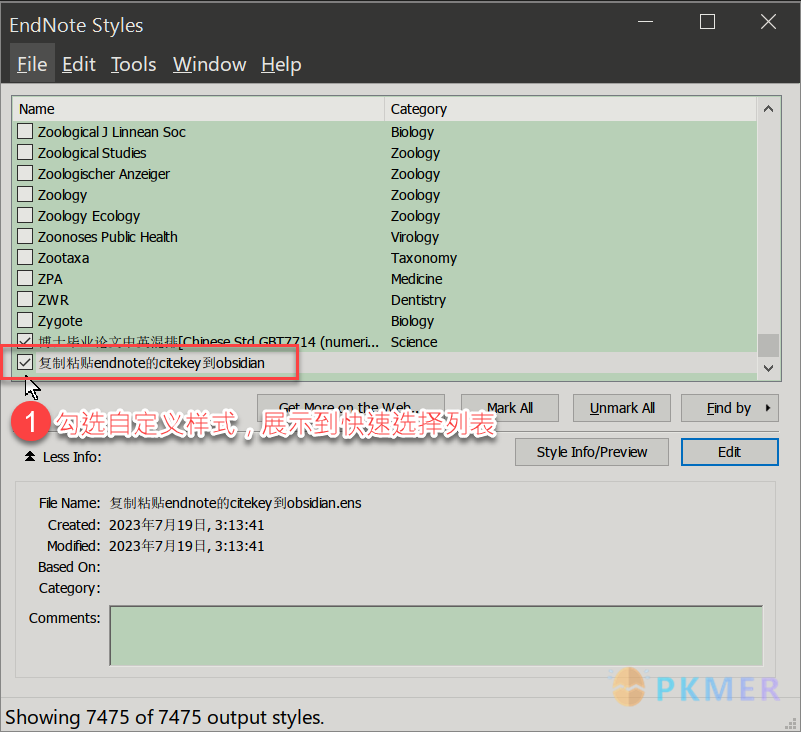Click scroll up arrow of styles list
This screenshot has width=801, height=732.
coord(768,109)
